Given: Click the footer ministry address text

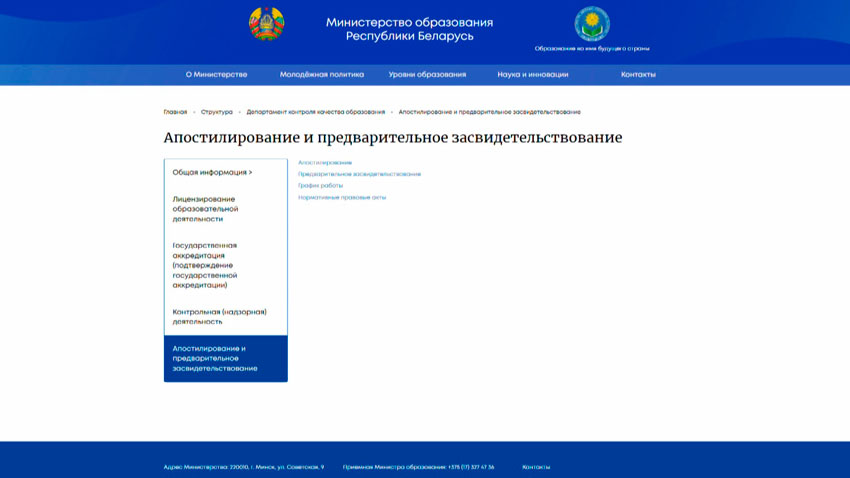Looking at the screenshot, I should coord(244,467).
